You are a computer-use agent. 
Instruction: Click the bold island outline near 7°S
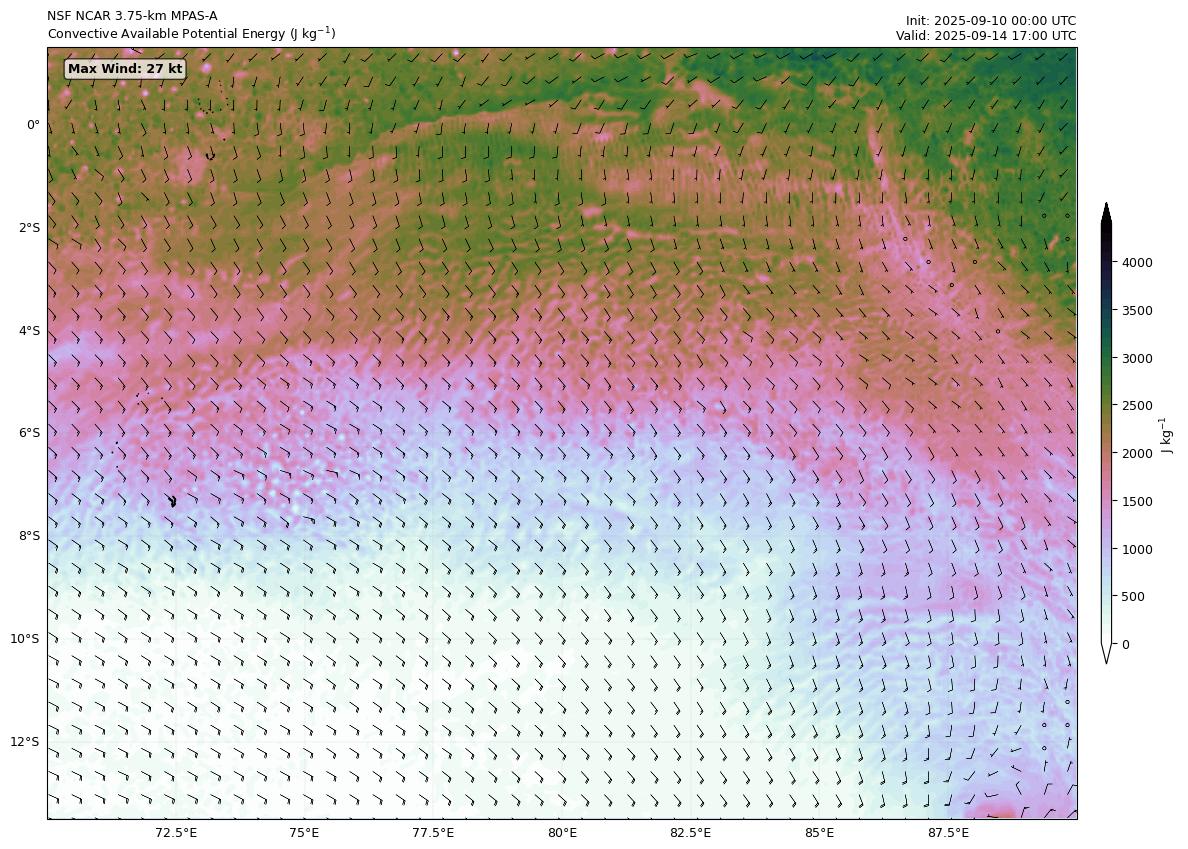tap(173, 501)
